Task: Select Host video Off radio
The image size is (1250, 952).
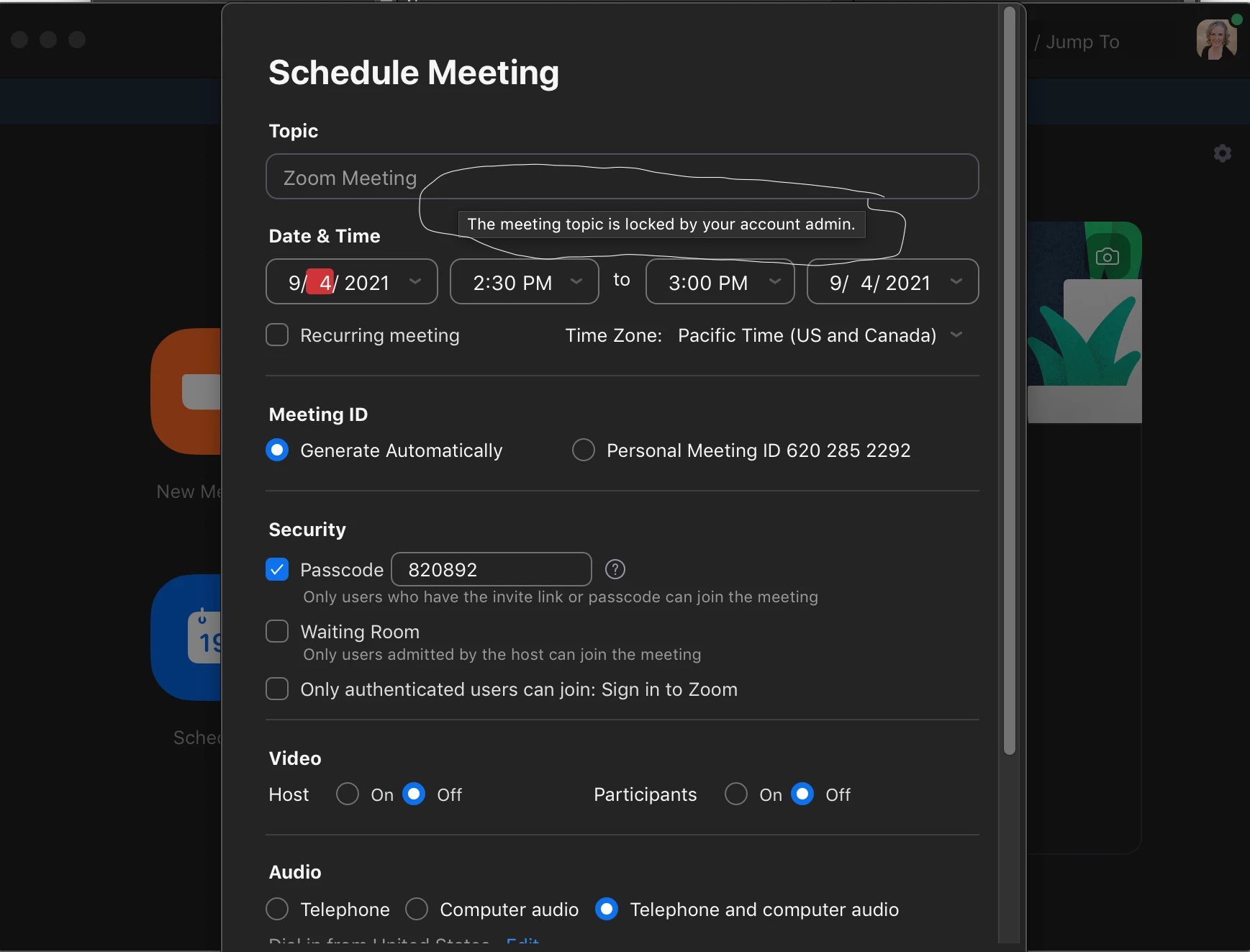Action: pos(414,794)
